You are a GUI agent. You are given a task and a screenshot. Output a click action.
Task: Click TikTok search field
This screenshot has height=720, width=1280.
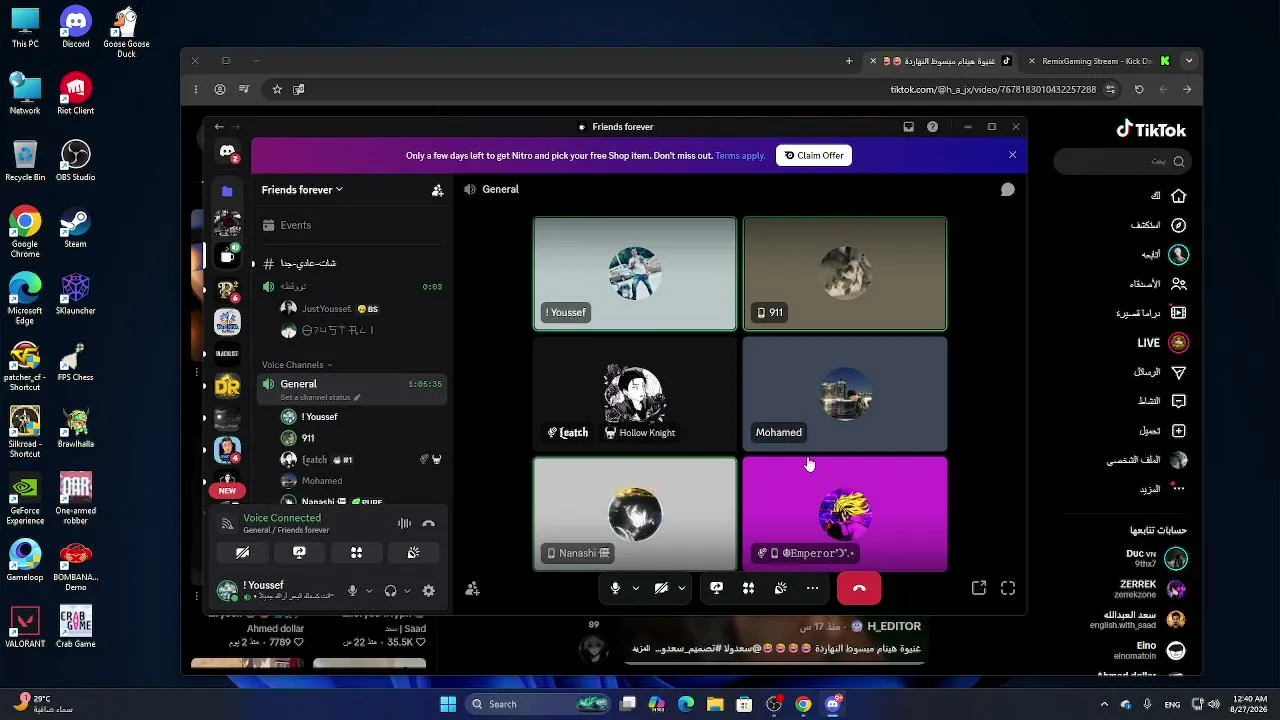point(1121,161)
